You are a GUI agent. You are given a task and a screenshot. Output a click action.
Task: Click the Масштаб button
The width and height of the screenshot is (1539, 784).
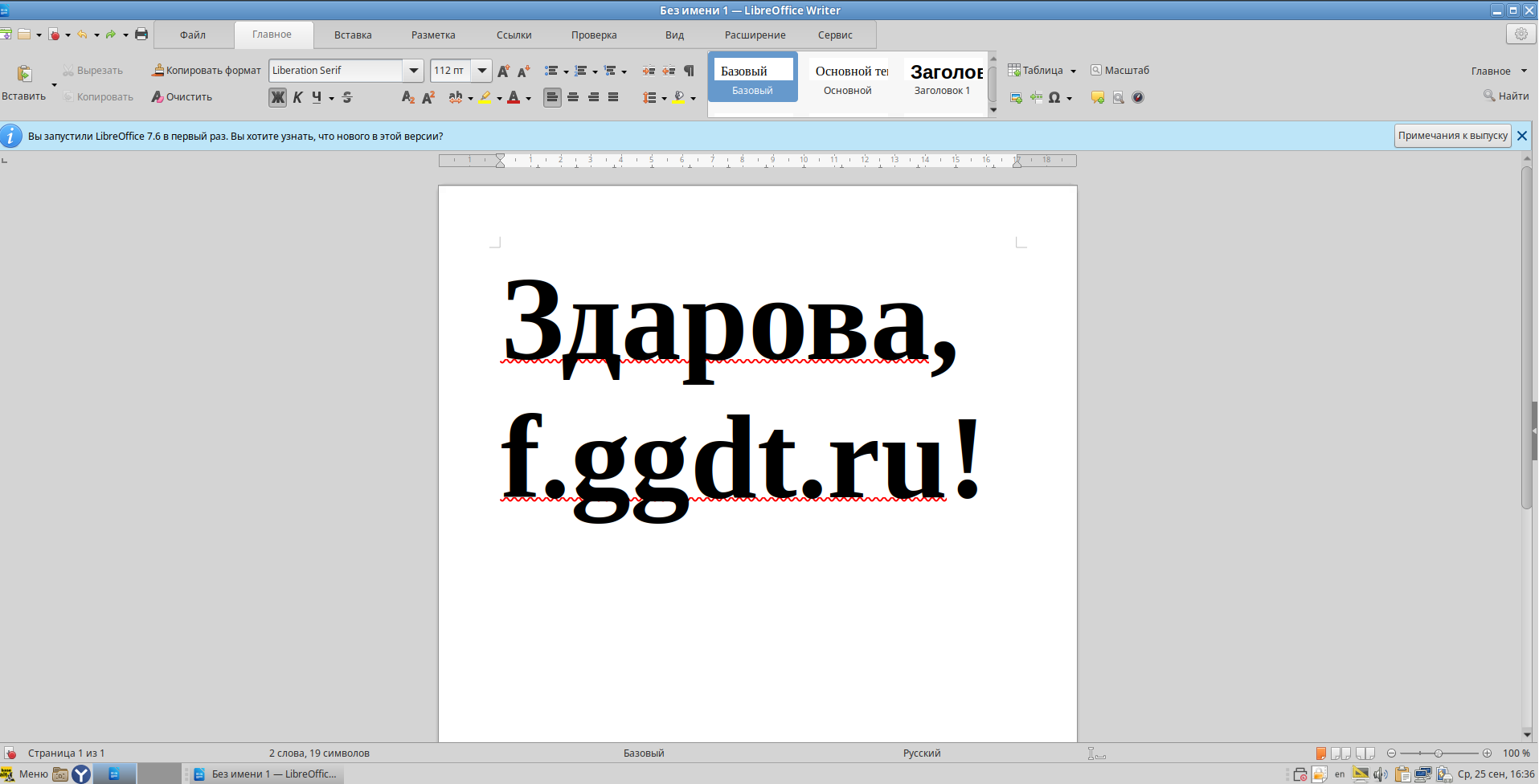[x=1119, y=71]
